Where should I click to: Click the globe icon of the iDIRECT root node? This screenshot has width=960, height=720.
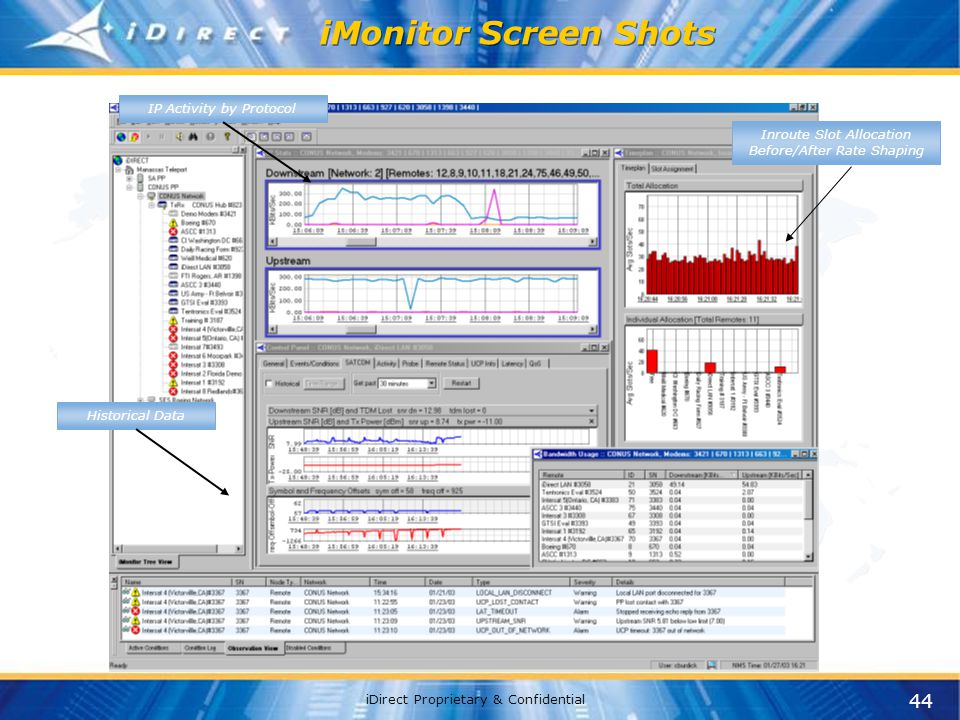tap(118, 160)
